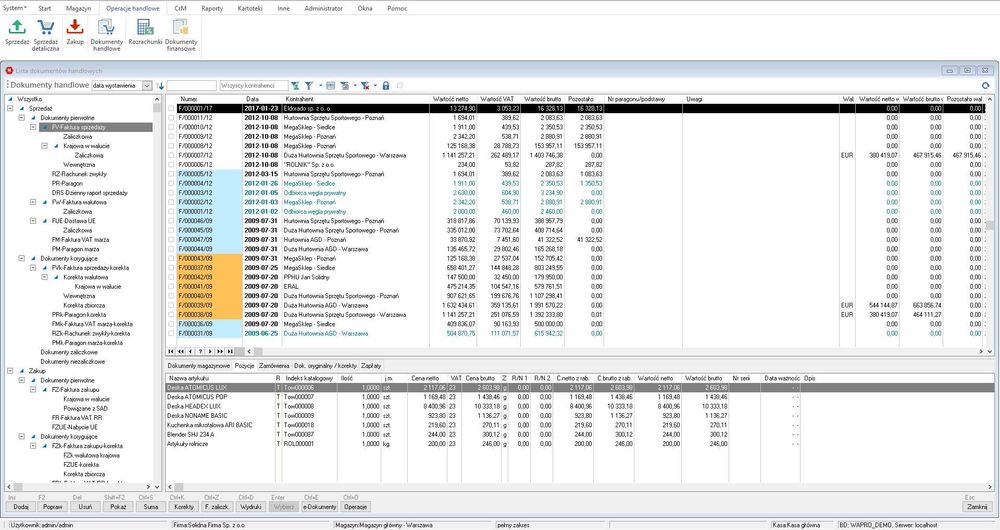Go to first record navigator button
1000x530 pixels.
pos(171,351)
